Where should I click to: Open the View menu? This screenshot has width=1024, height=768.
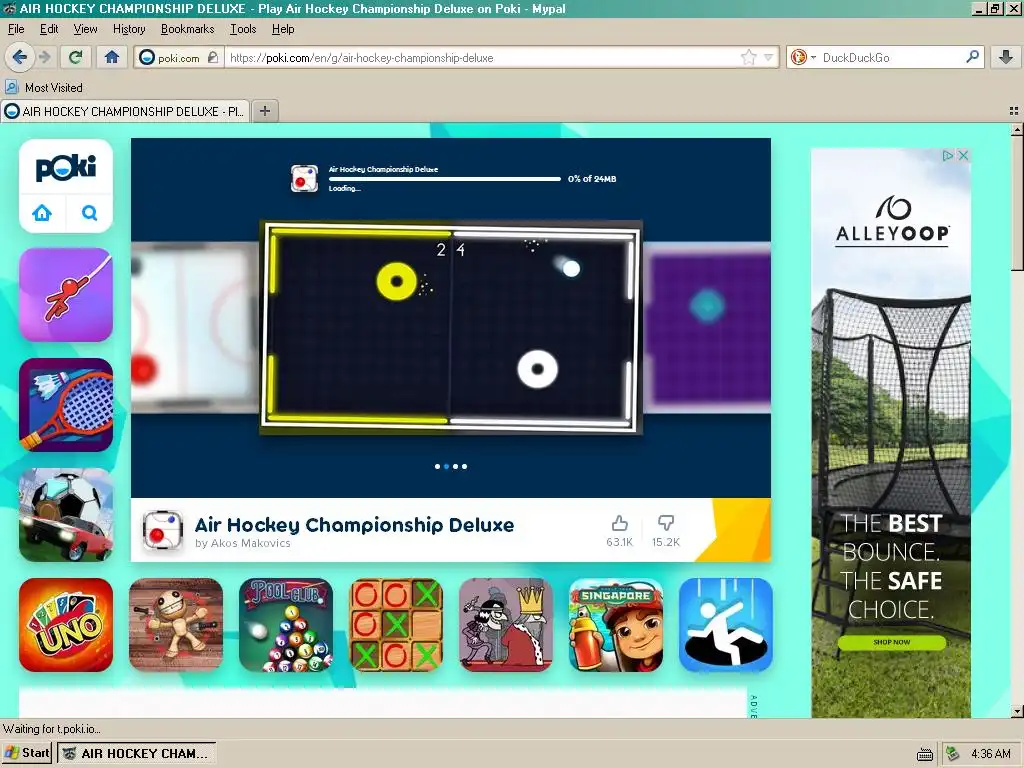pos(86,29)
